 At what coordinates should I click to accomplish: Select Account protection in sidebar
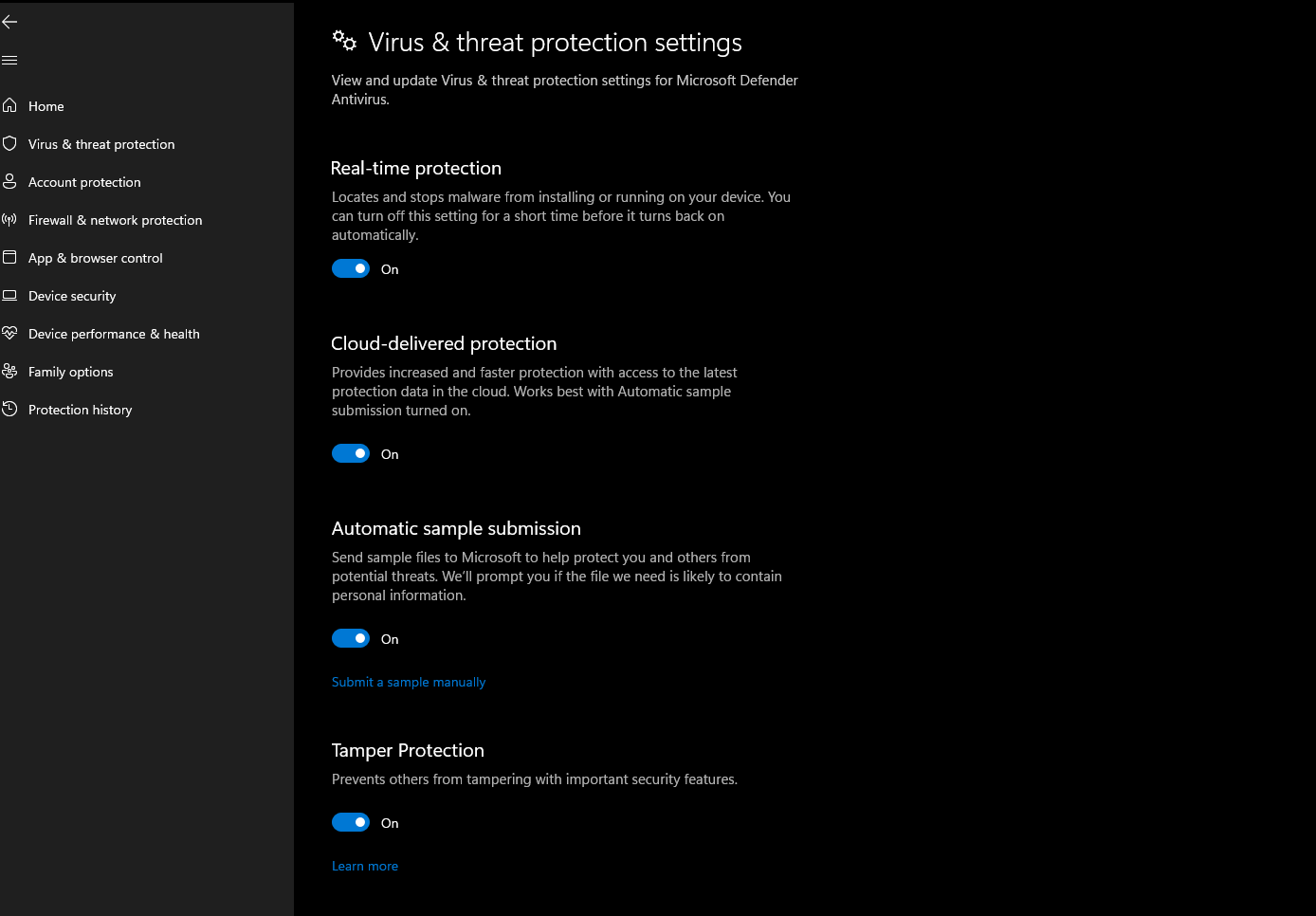coord(84,182)
